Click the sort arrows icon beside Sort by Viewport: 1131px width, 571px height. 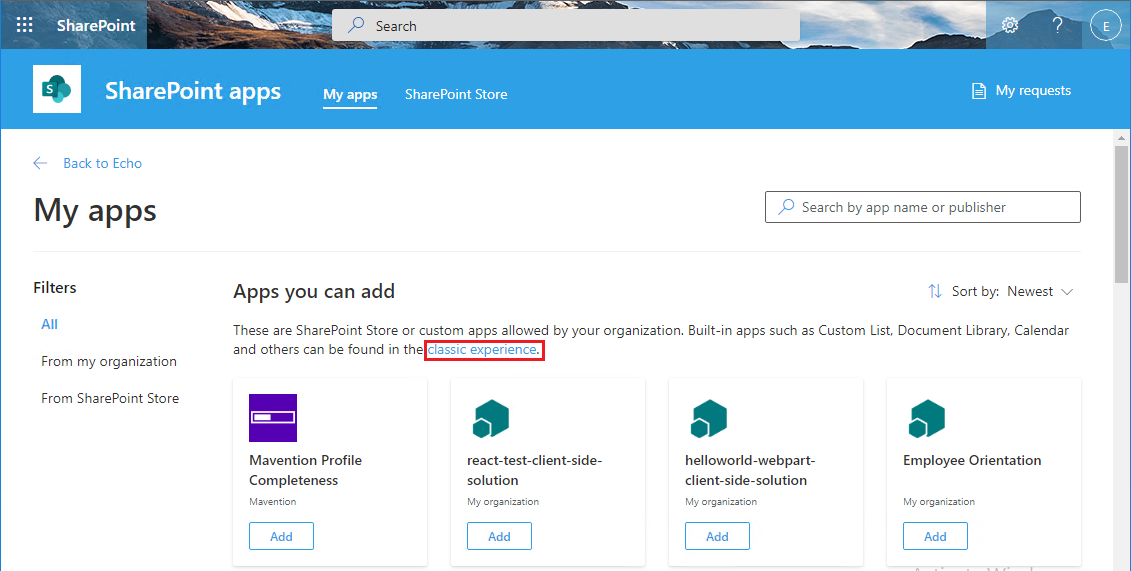[x=935, y=291]
